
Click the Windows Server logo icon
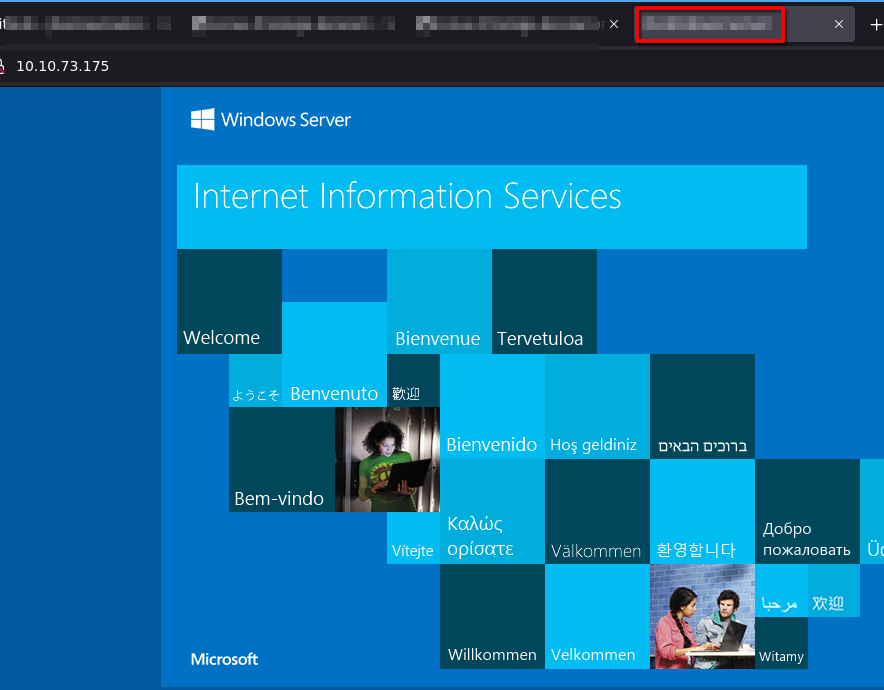[203, 120]
